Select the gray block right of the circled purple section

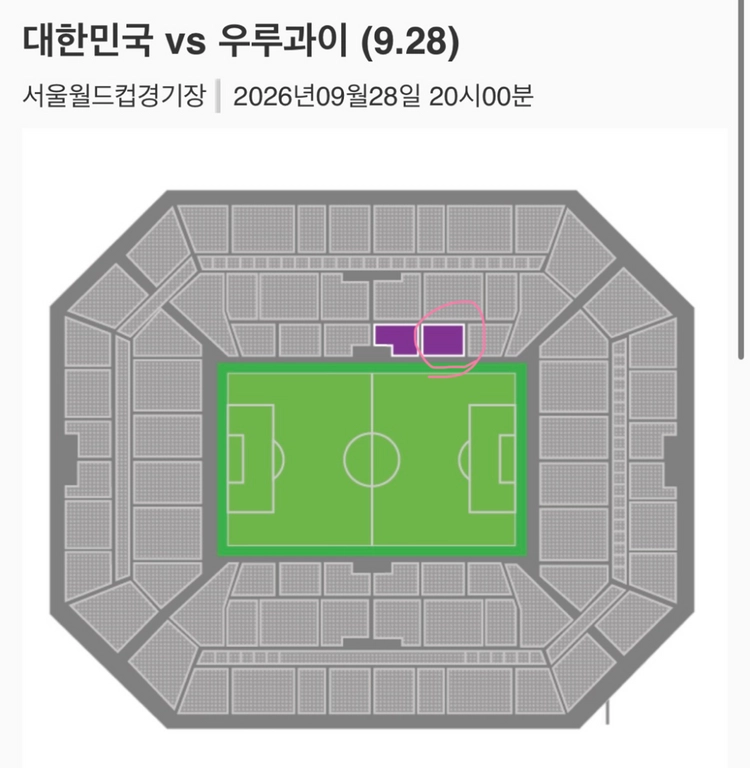[x=487, y=339]
